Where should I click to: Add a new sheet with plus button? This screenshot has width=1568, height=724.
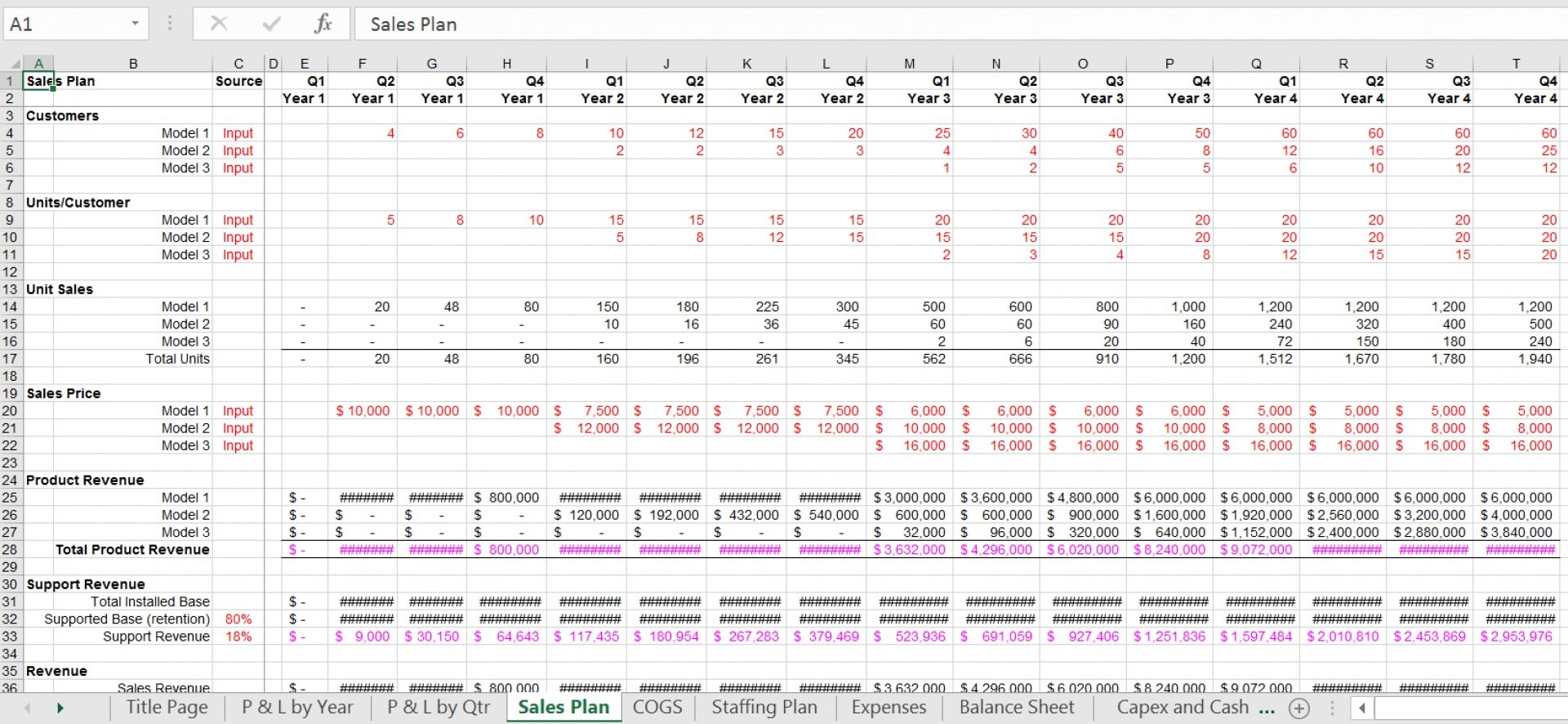pyautogui.click(x=1298, y=708)
